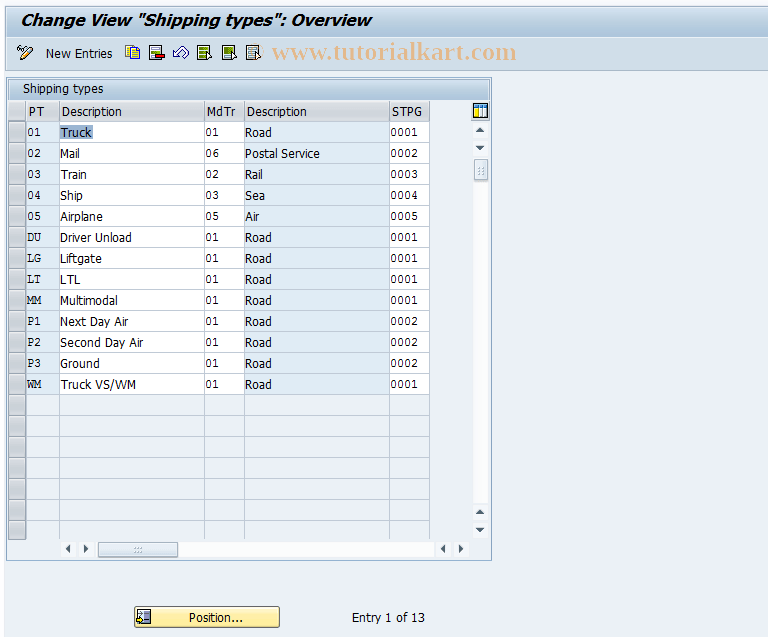This screenshot has width=768, height=637.
Task: Click the Liftgate description field
Action: point(132,259)
